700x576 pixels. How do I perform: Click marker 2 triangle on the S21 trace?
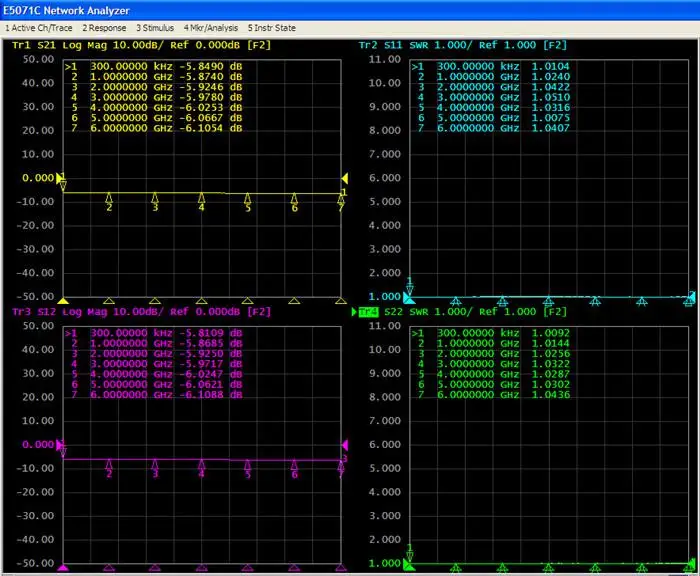coord(109,198)
